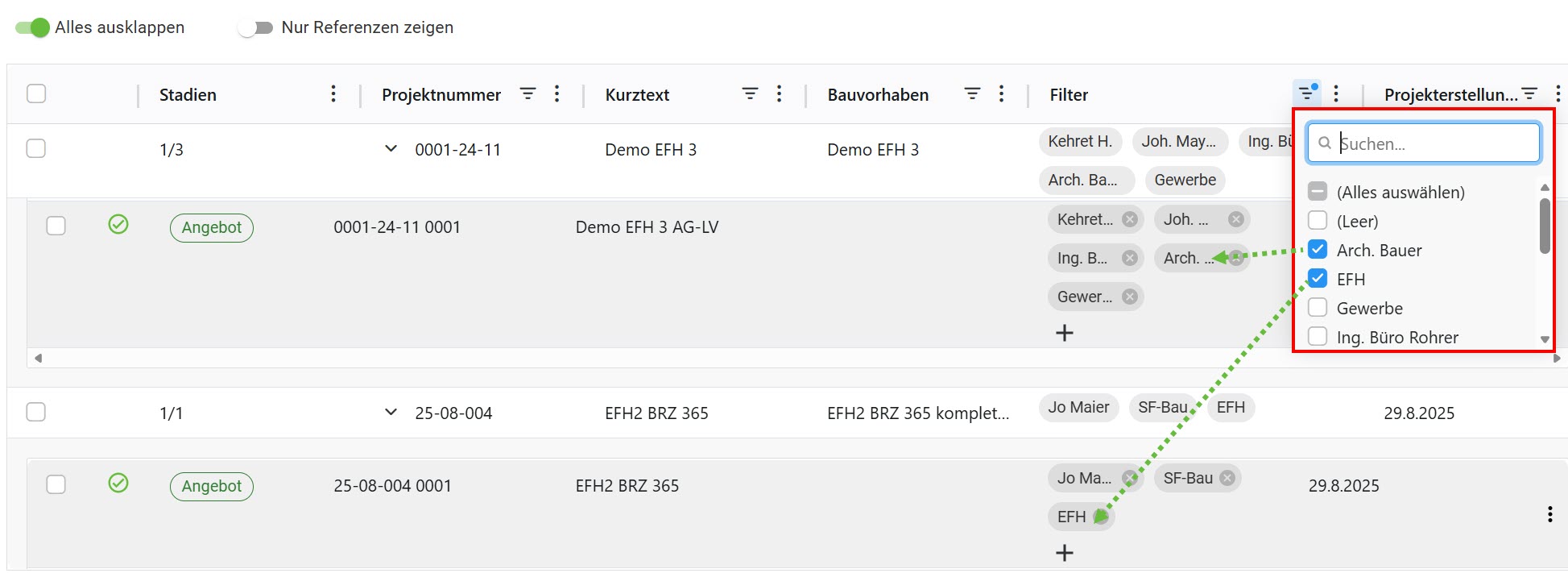The image size is (1568, 573).
Task: Open the filter icon on Projektnummer column
Action: coord(528,93)
